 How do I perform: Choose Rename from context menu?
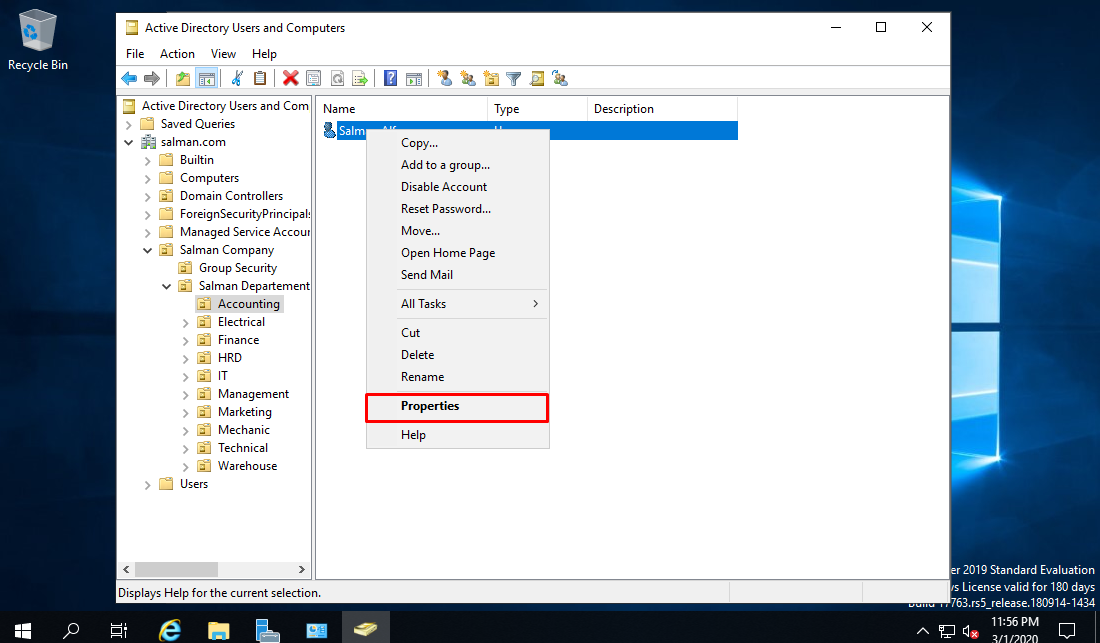457,377
